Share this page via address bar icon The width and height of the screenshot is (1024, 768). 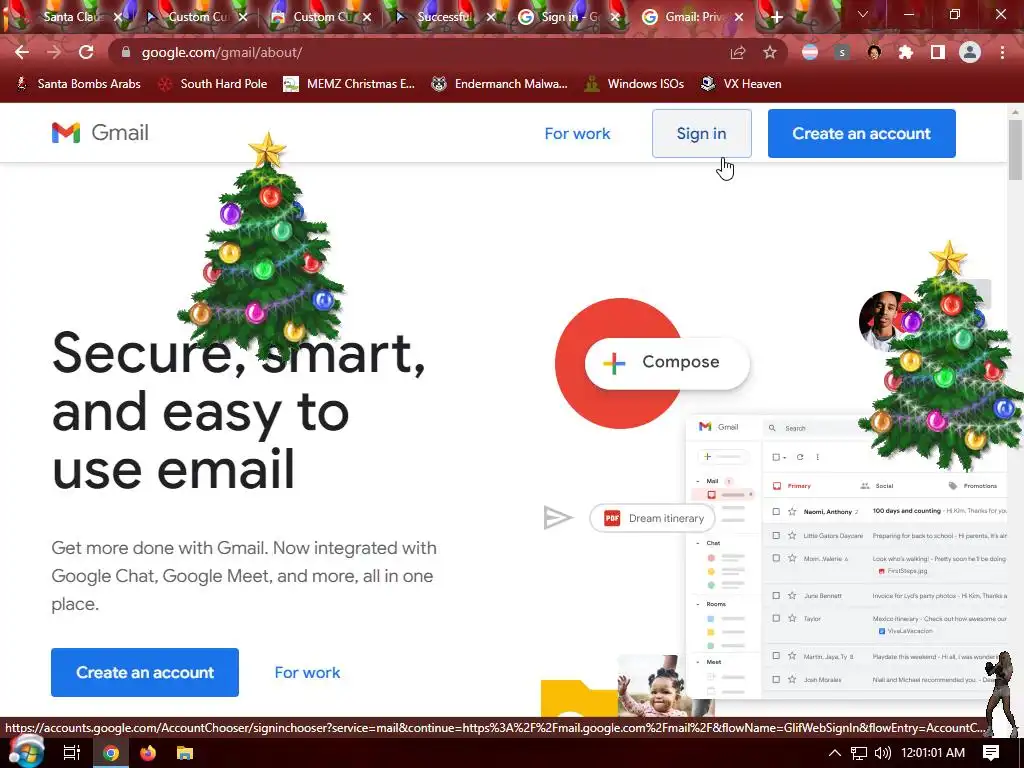pyautogui.click(x=738, y=52)
